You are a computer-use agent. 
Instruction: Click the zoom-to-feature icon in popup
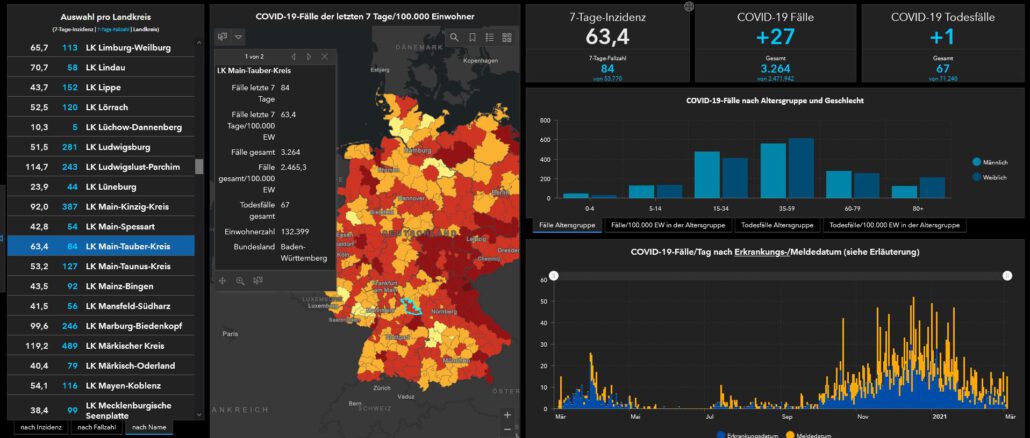[240, 280]
